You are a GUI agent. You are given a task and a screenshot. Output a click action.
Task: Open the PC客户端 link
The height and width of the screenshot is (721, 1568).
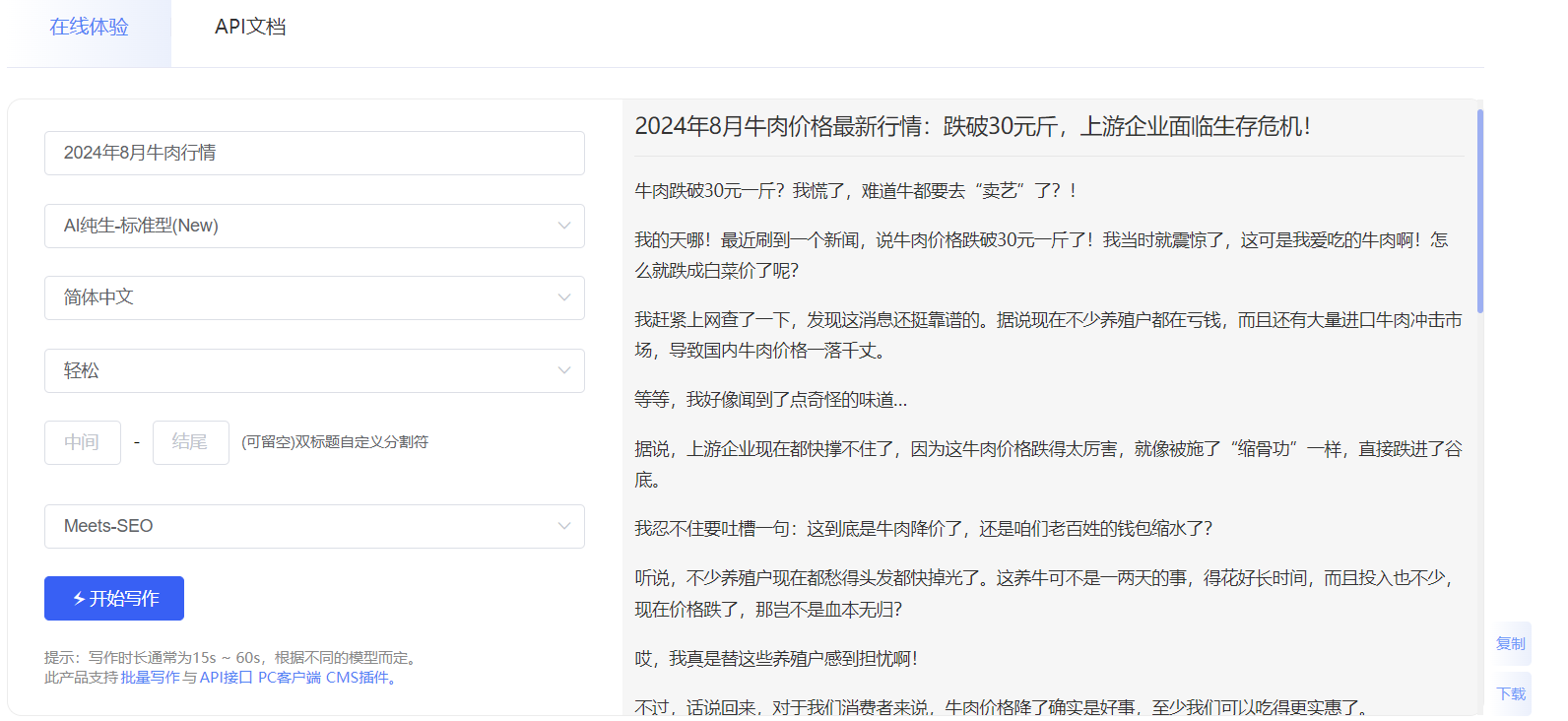point(289,678)
